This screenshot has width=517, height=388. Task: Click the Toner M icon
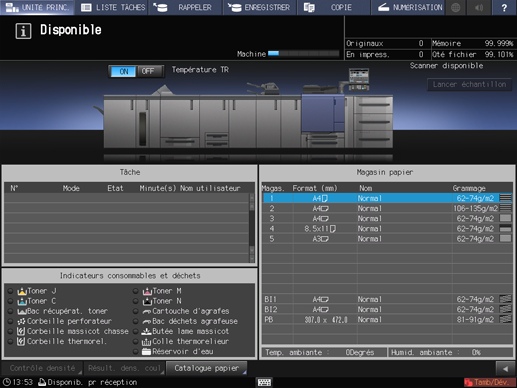coord(147,291)
